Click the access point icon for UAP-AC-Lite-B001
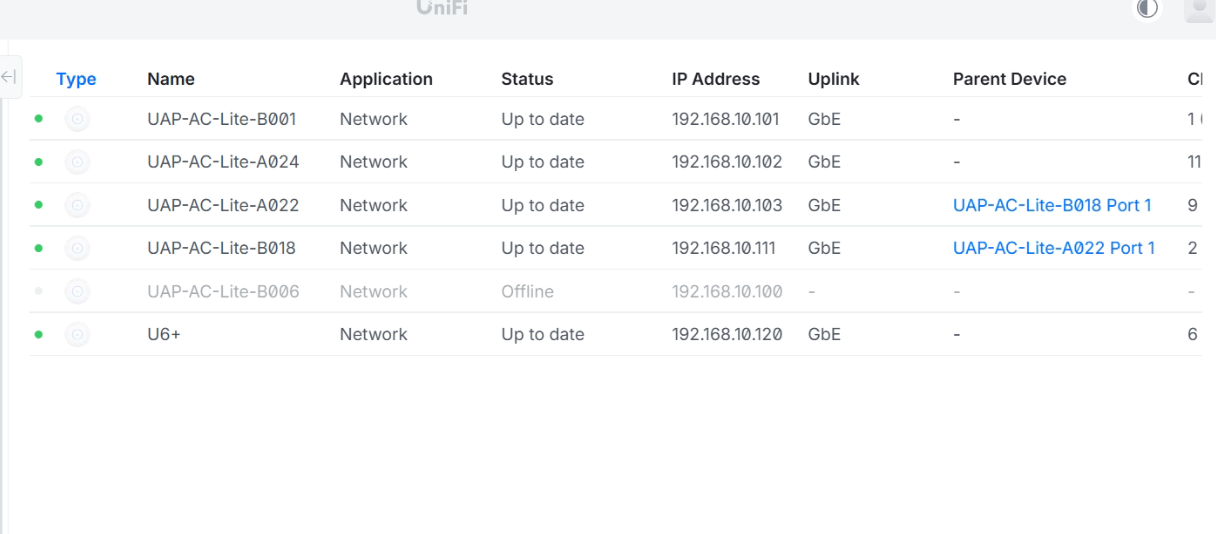This screenshot has width=1216, height=534. click(77, 119)
